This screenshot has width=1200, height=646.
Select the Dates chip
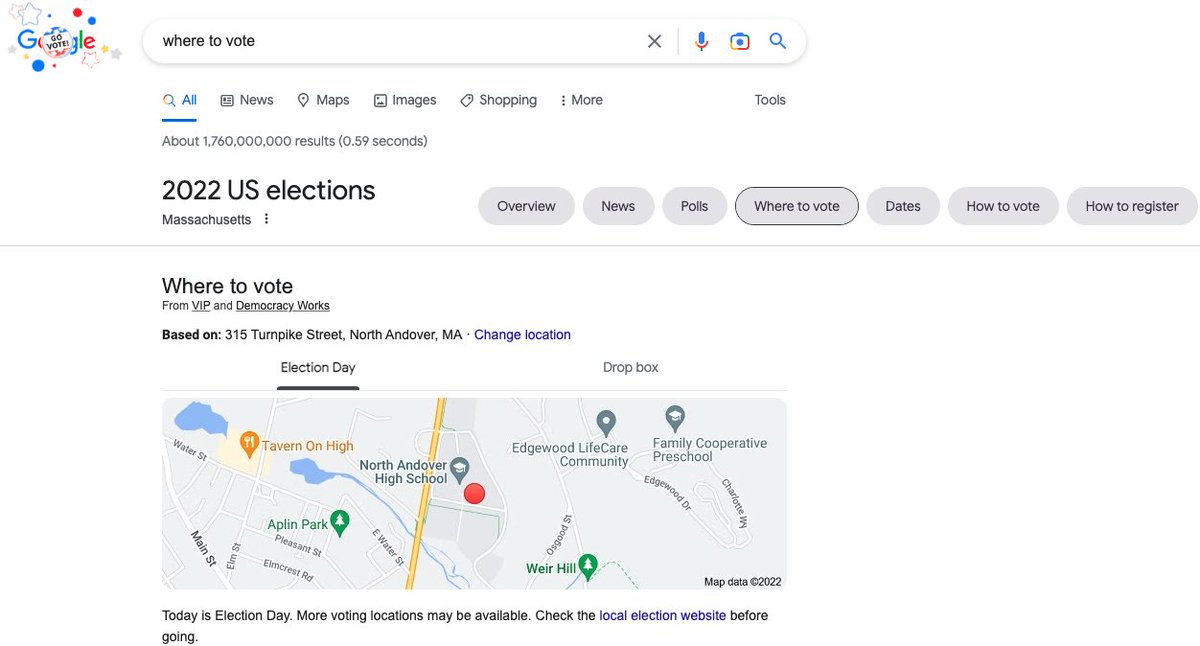click(903, 206)
